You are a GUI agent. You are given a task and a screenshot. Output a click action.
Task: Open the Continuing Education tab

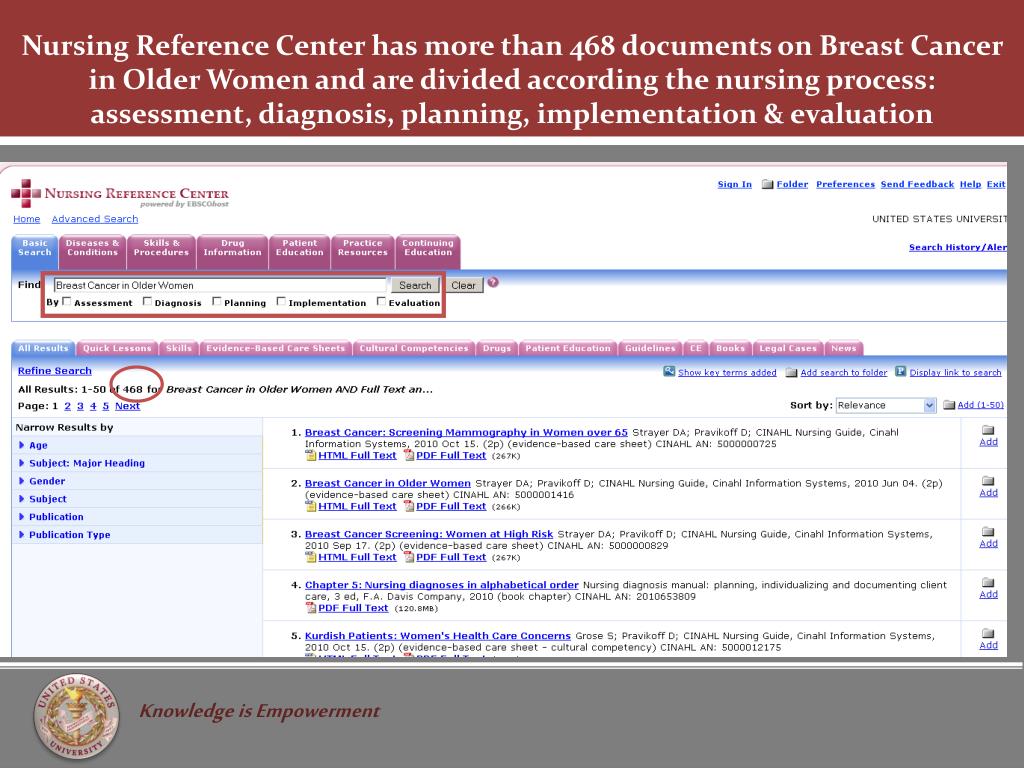tap(428, 252)
